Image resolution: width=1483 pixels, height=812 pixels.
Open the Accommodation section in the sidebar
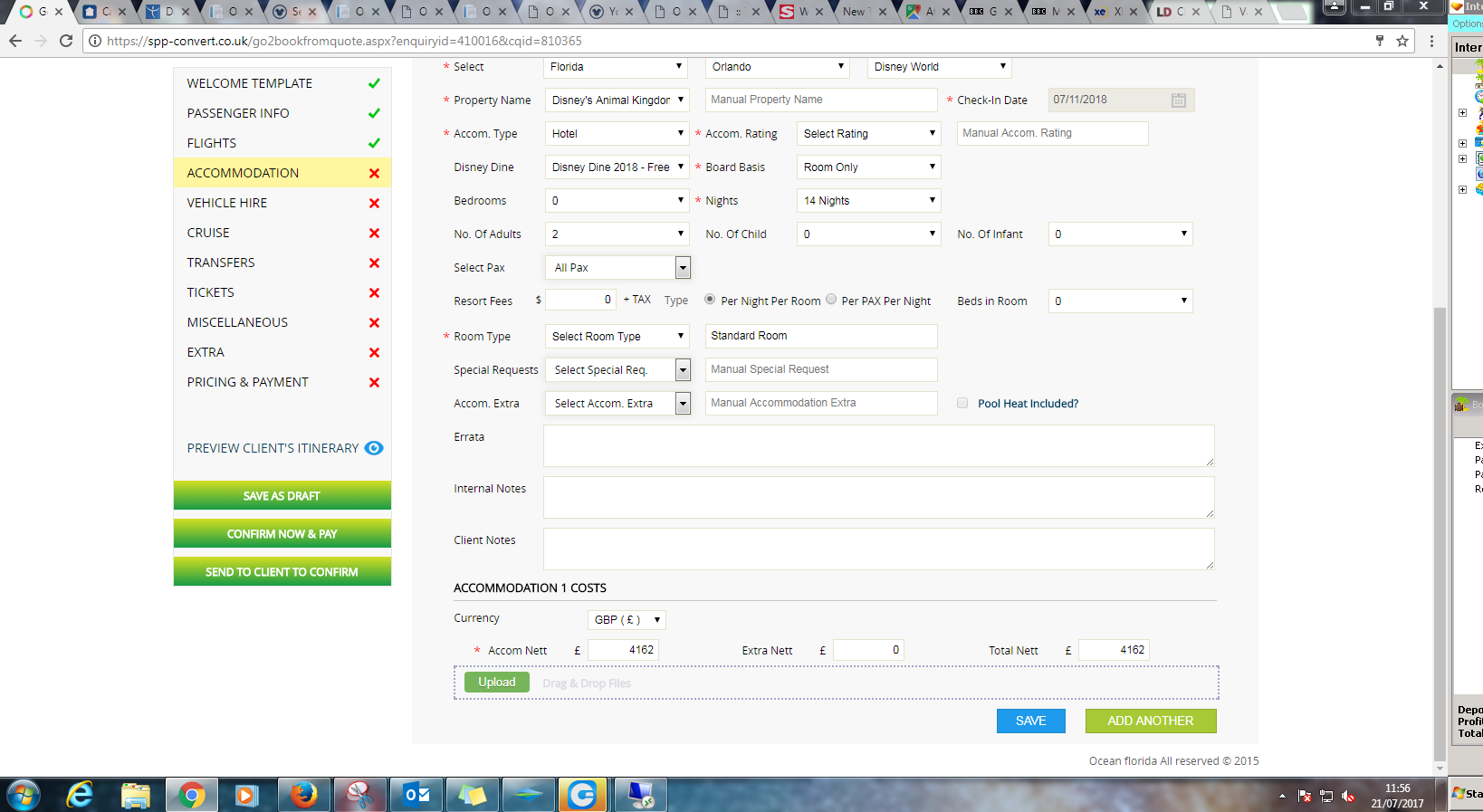point(282,173)
